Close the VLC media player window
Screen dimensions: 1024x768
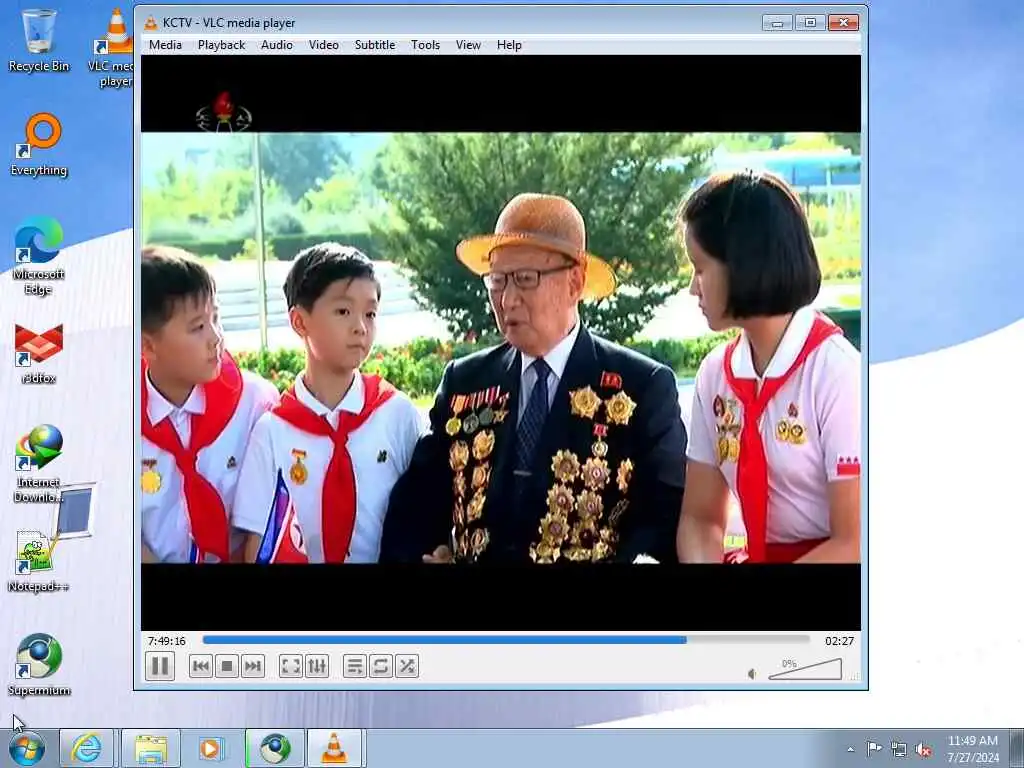coord(843,23)
